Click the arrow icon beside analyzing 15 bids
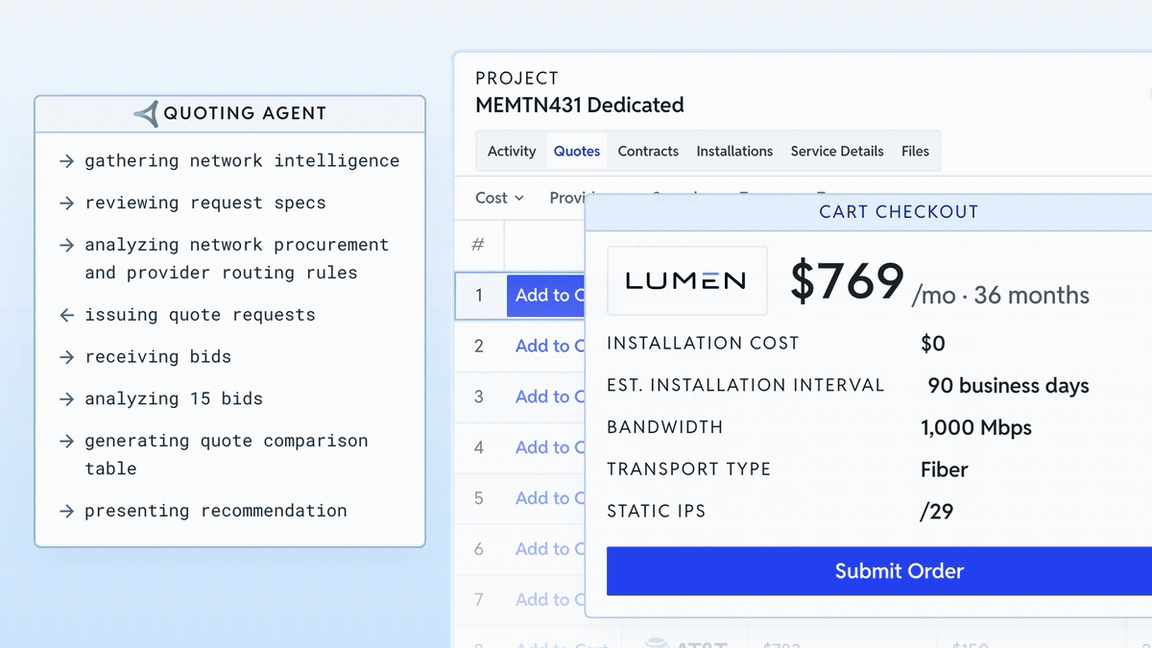Image resolution: width=1152 pixels, height=648 pixels. (x=67, y=399)
